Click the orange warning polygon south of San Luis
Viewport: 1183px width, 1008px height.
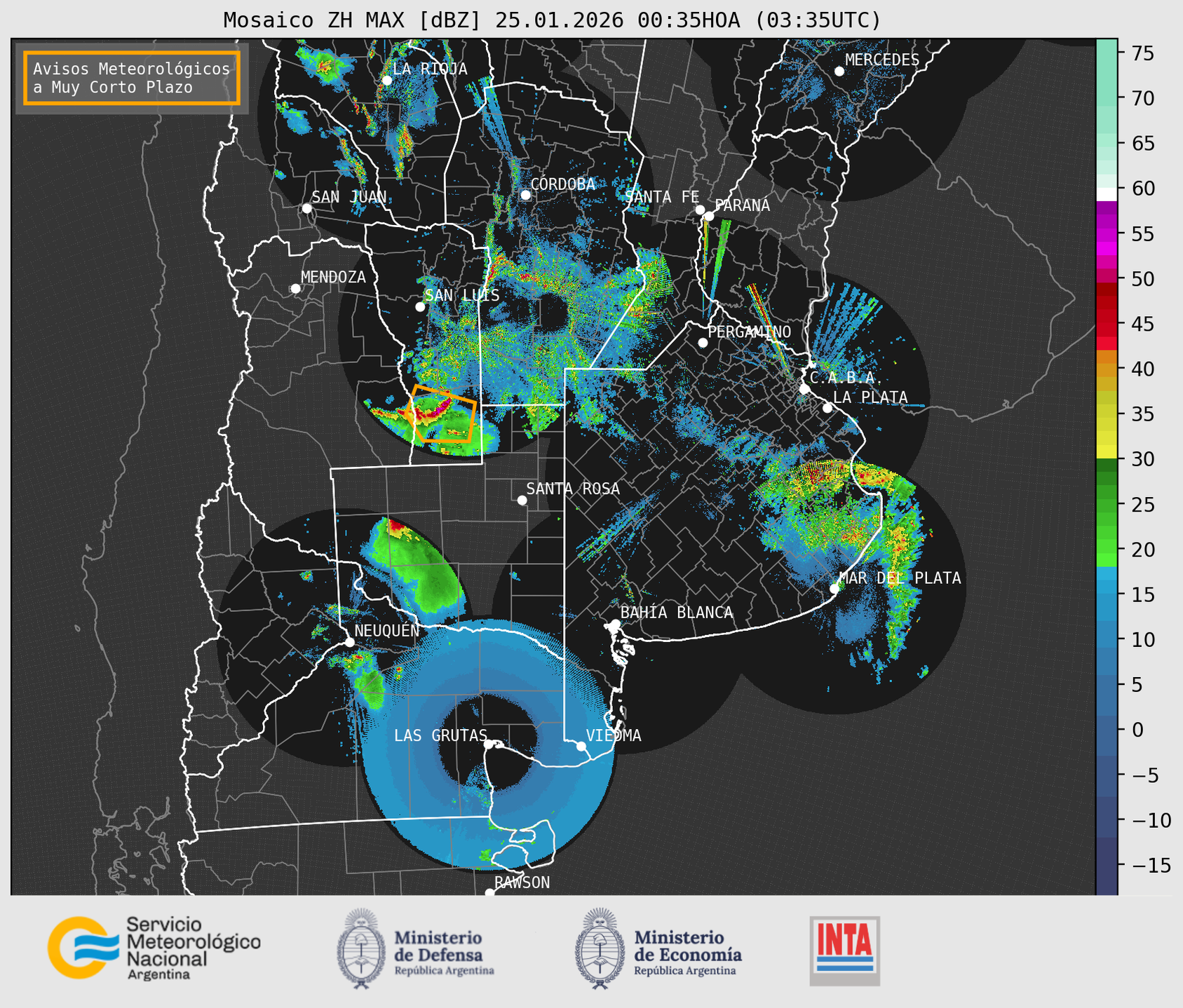point(442,414)
